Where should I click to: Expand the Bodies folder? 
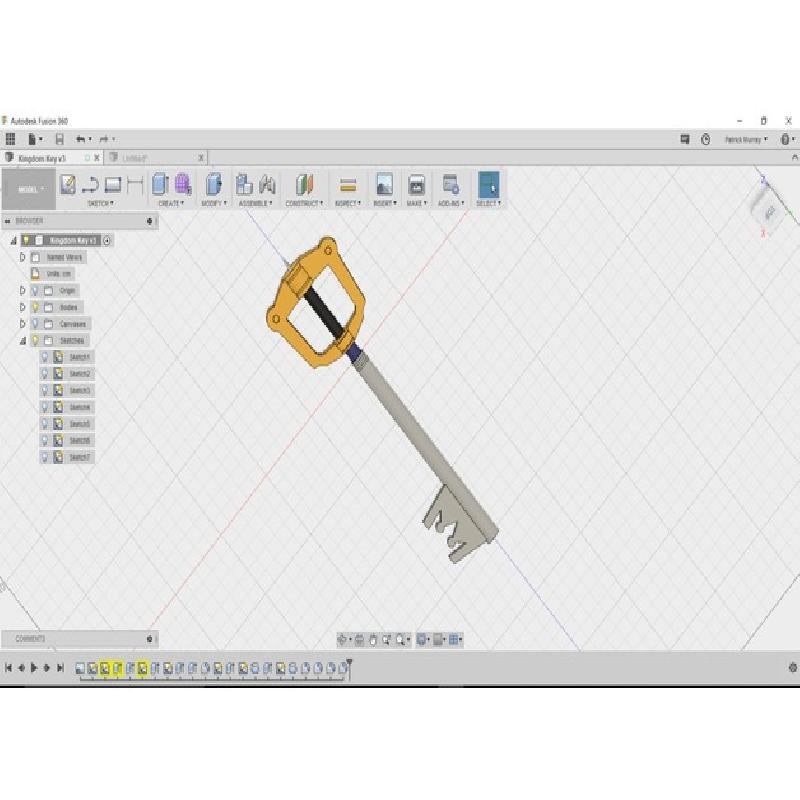click(22, 307)
